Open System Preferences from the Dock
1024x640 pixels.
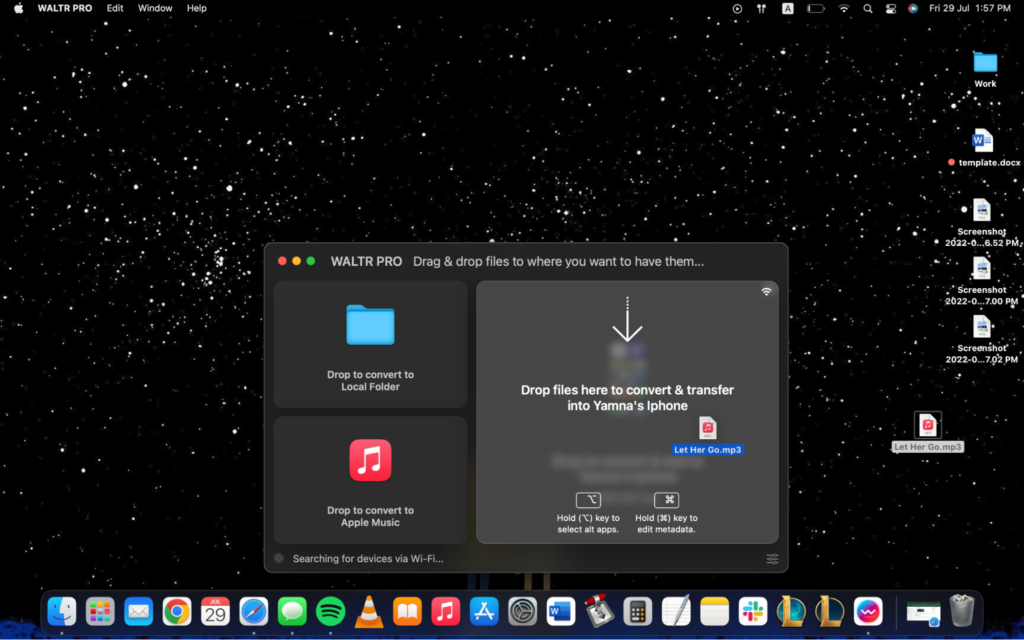tap(522, 612)
